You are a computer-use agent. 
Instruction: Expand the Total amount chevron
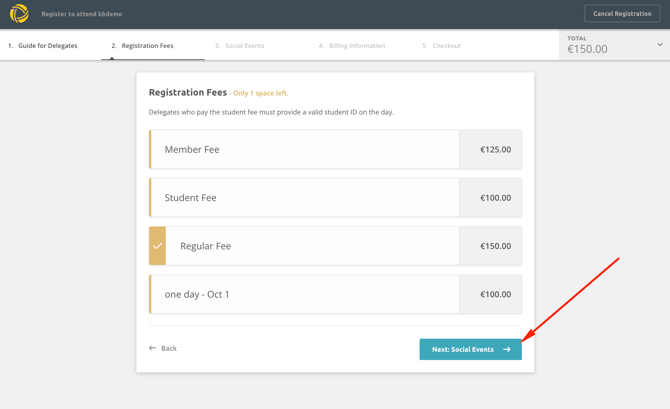659,45
